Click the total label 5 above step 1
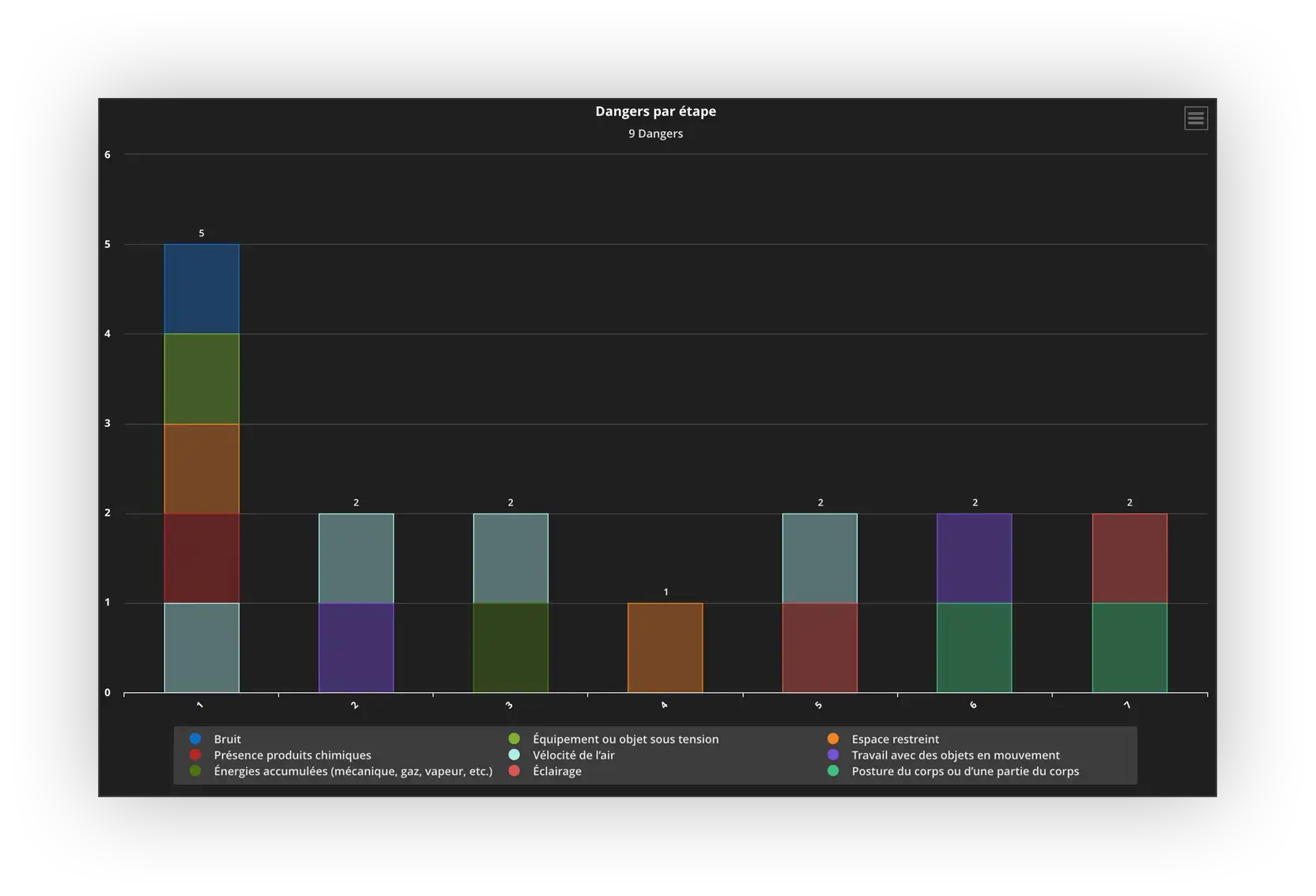The width and height of the screenshot is (1316, 896). 202,233
